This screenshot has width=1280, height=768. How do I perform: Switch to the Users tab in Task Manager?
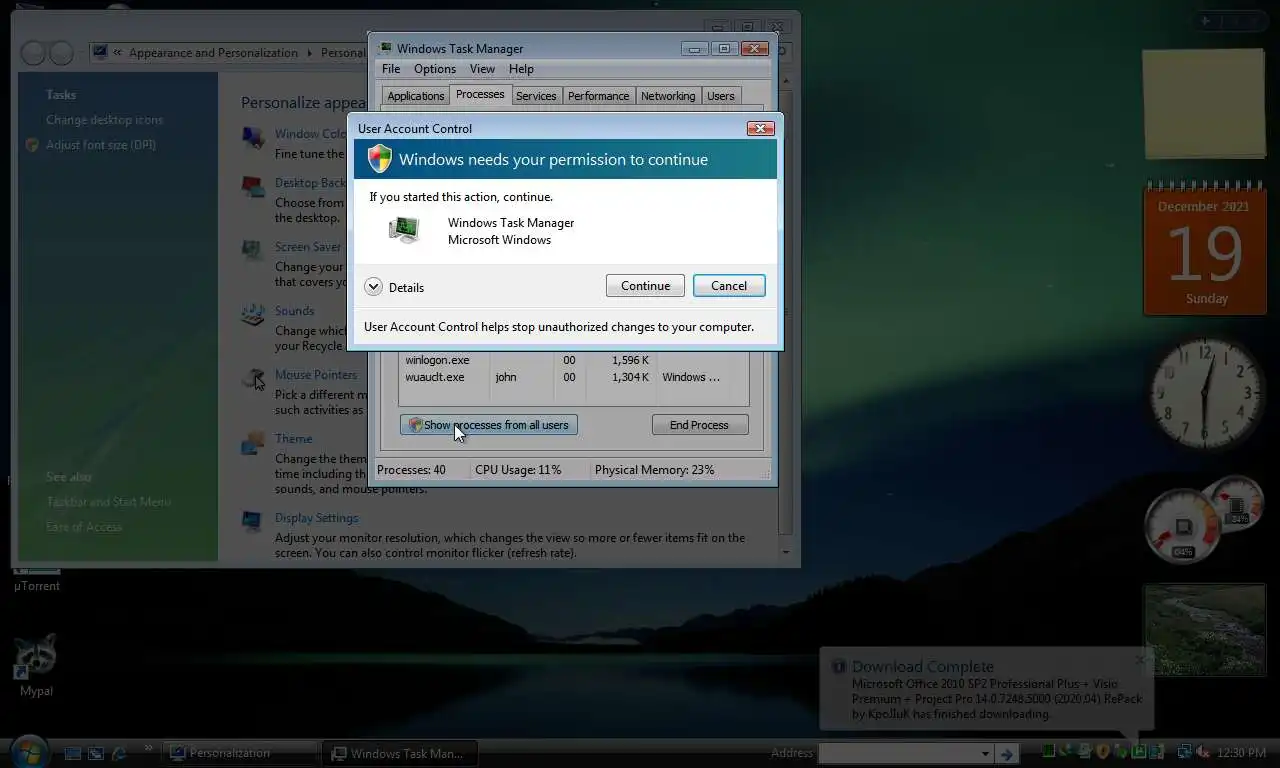pos(721,96)
